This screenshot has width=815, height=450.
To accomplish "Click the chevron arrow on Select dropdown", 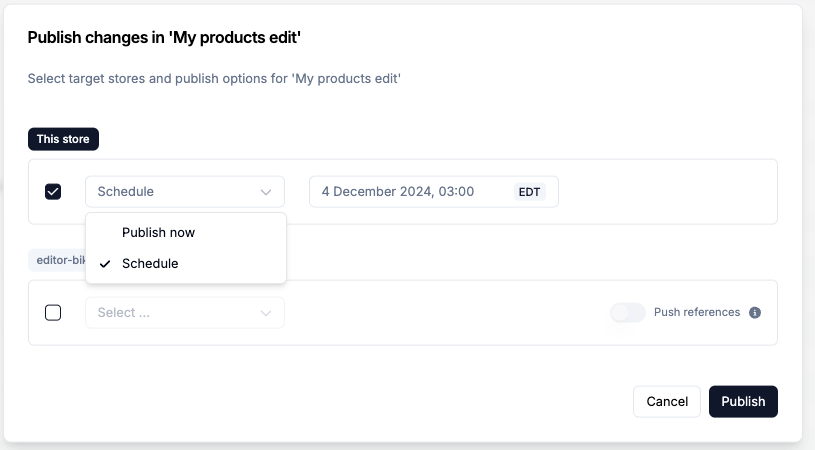I will point(266,313).
